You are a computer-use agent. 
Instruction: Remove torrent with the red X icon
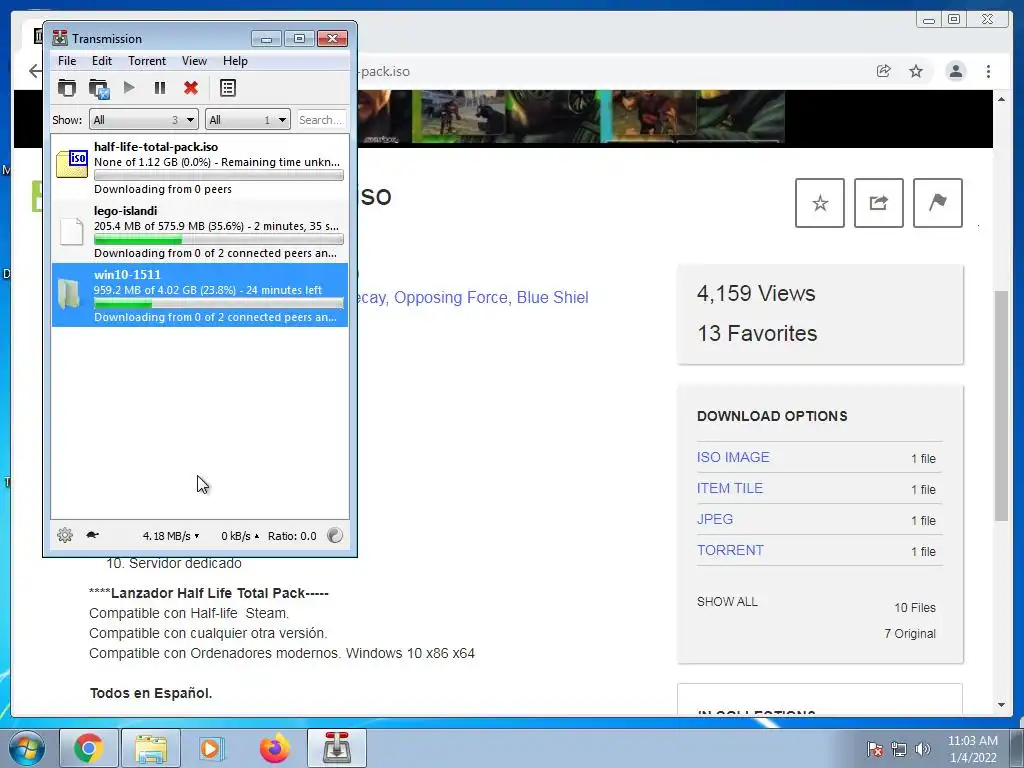[x=191, y=88]
